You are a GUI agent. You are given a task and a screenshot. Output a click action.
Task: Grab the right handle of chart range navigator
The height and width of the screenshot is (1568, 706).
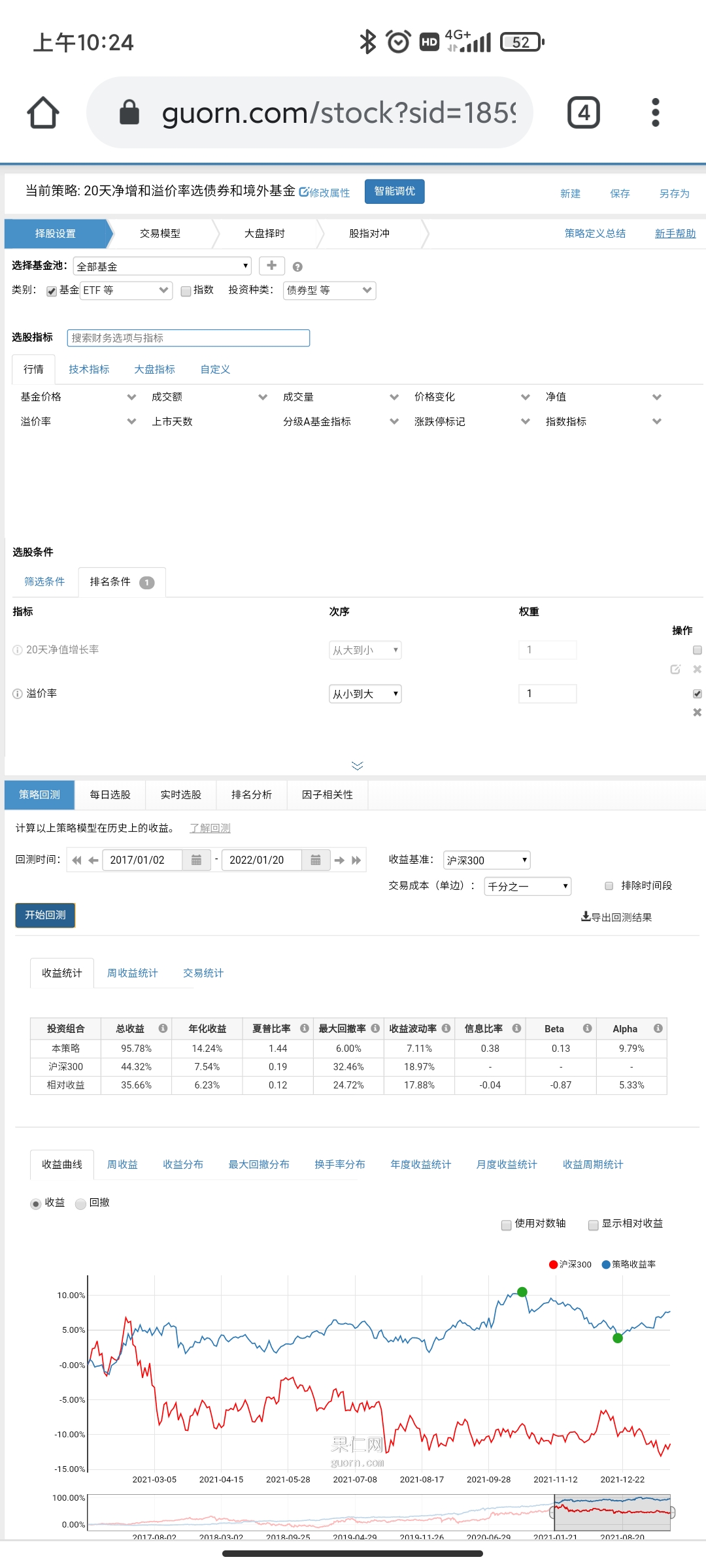pos(671,1512)
